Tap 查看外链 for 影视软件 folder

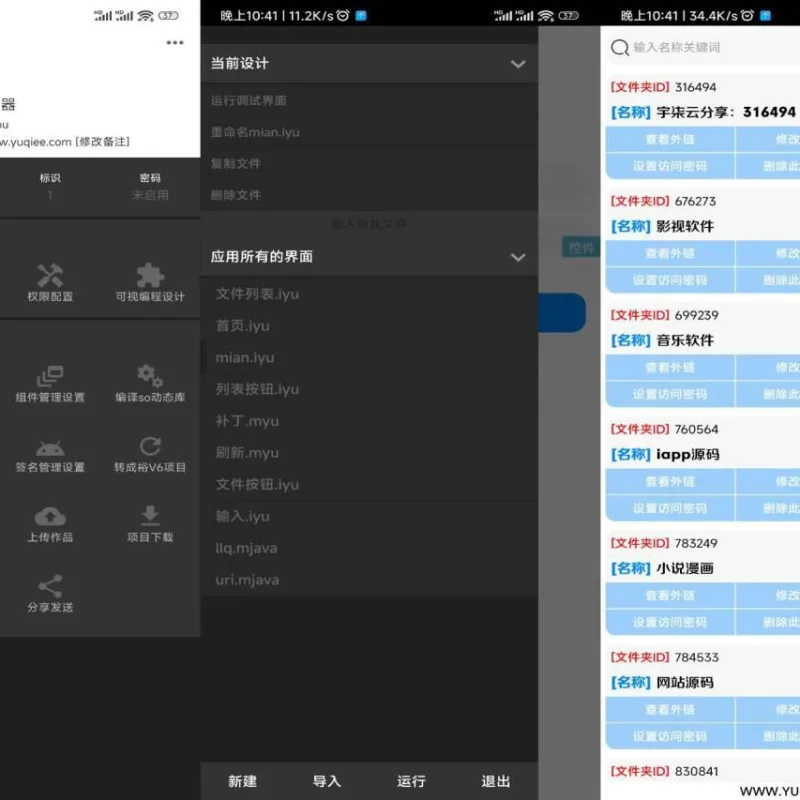tap(670, 254)
